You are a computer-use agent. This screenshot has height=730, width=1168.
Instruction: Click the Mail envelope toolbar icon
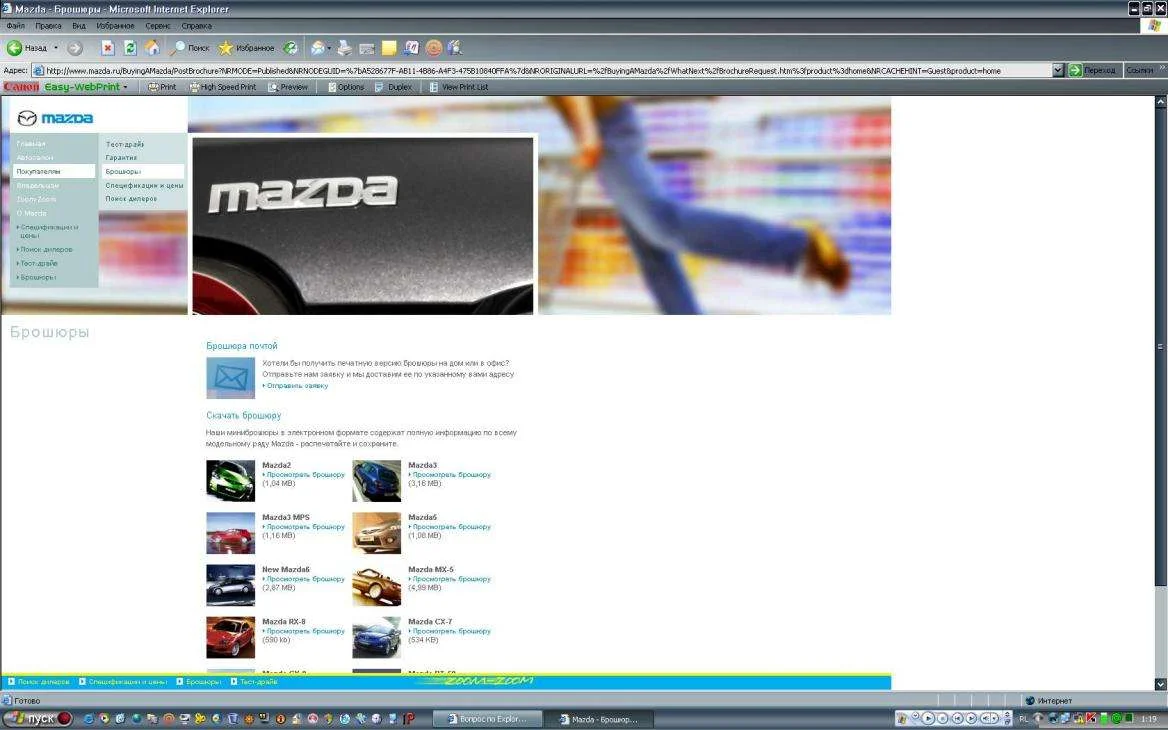(x=317, y=48)
